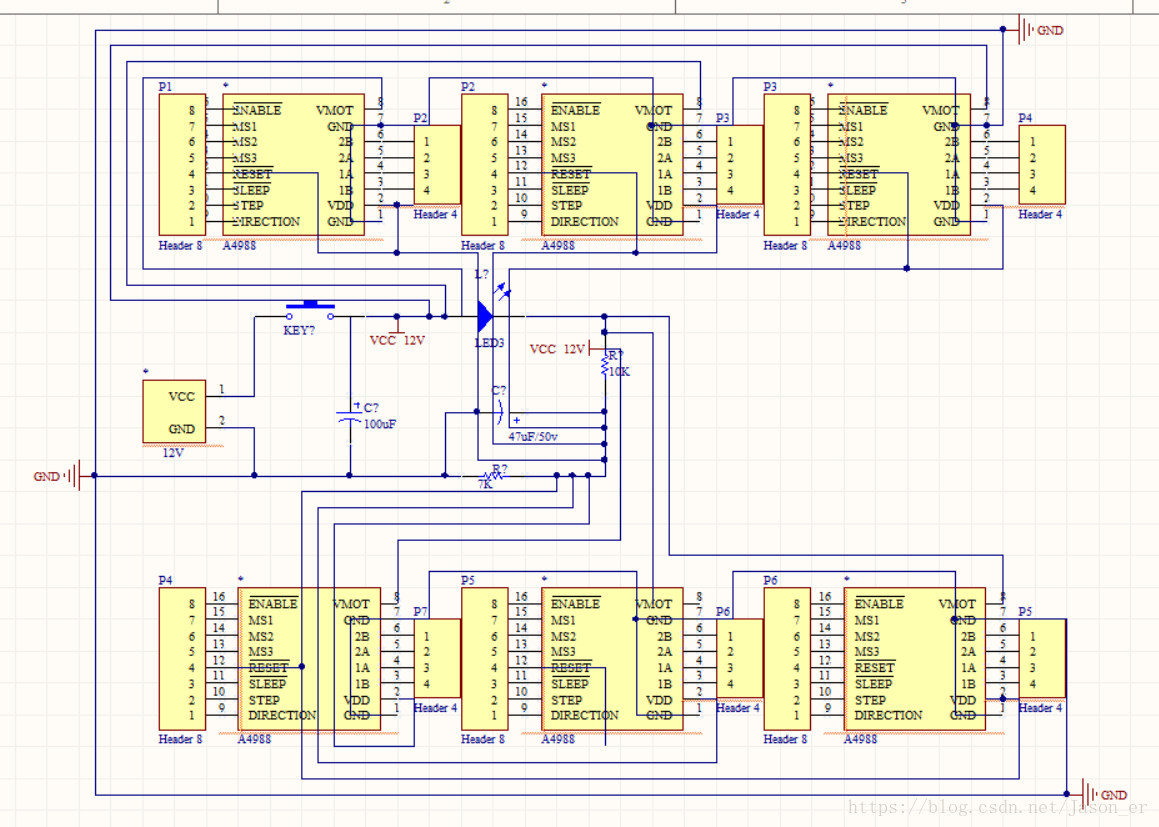Image resolution: width=1159 pixels, height=827 pixels.
Task: Click the Header 4 connector labeled P6
Action: coord(739,658)
